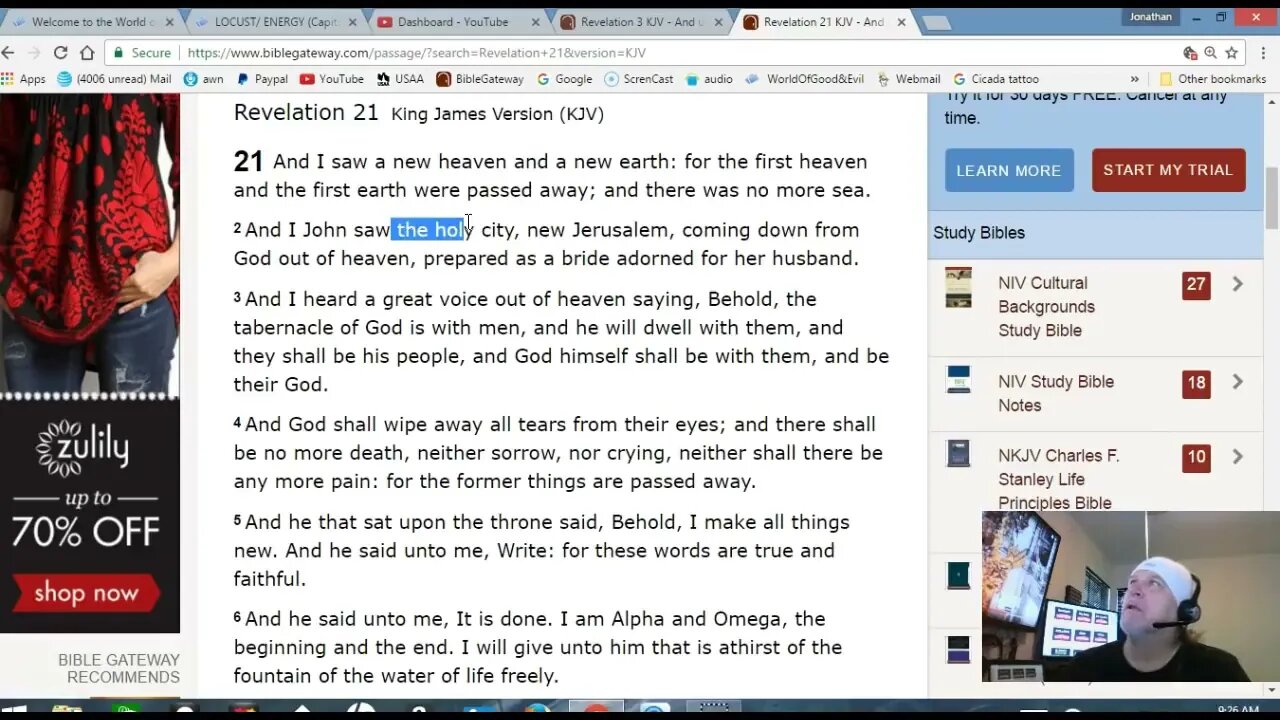Open the Other bookmarks folder
Viewport: 1280px width, 720px height.
click(1213, 79)
